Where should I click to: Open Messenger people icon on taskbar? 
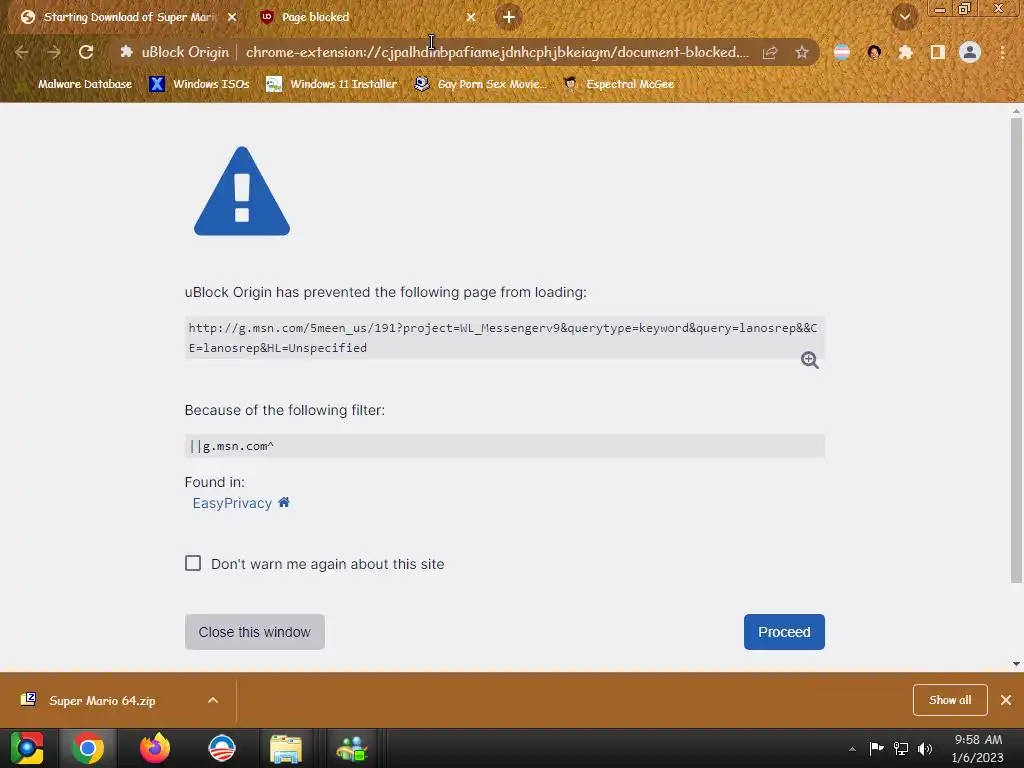coord(352,748)
